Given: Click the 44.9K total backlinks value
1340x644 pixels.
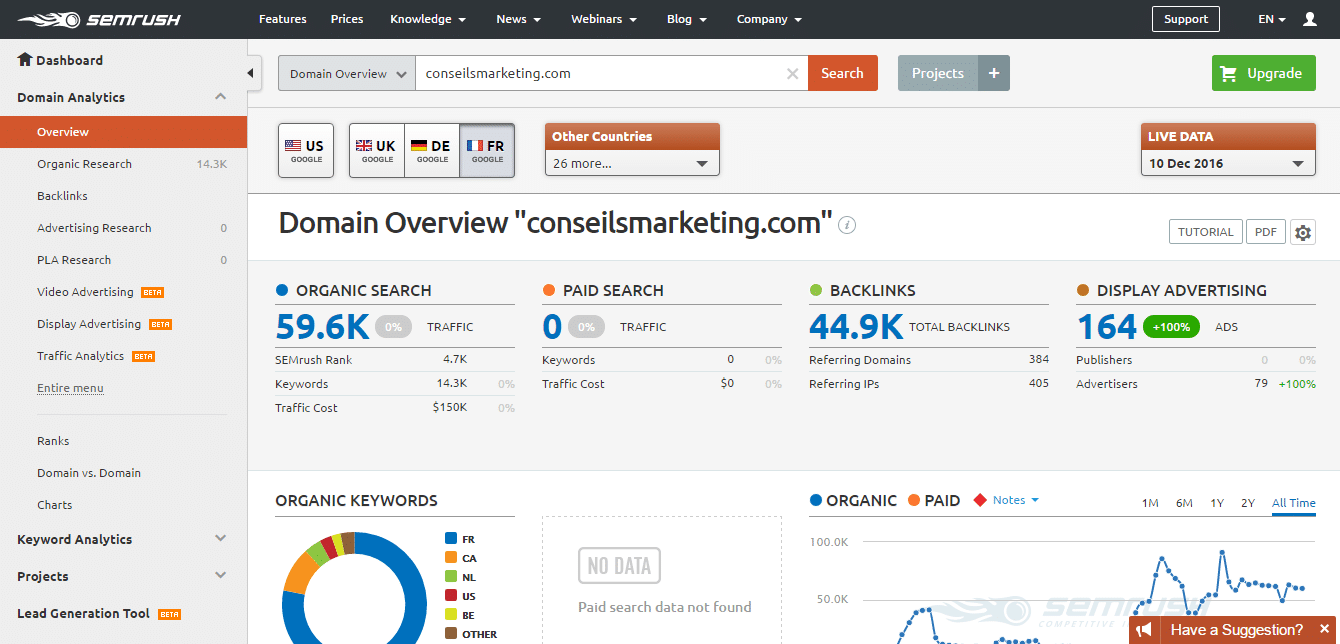Looking at the screenshot, I should click(x=857, y=327).
